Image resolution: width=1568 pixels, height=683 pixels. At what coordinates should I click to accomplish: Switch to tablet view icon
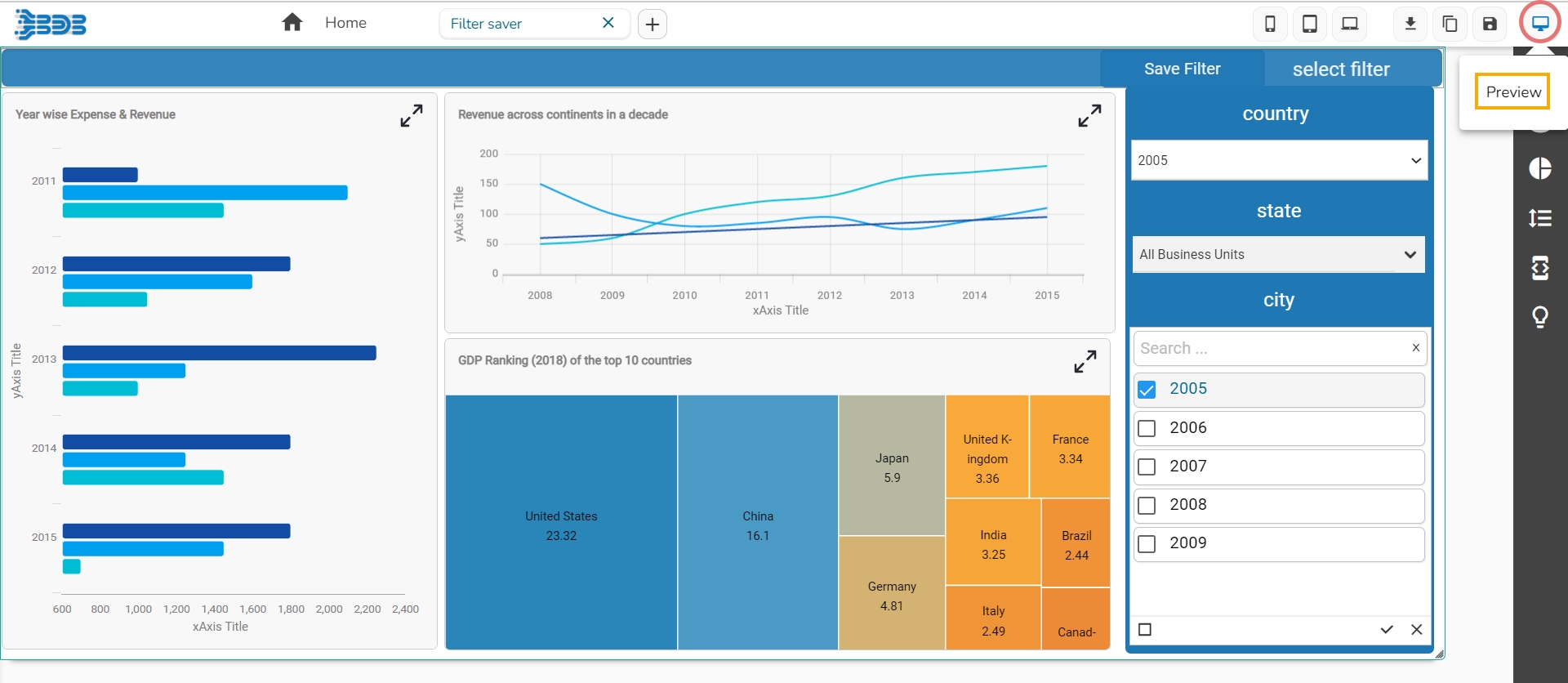click(1309, 24)
